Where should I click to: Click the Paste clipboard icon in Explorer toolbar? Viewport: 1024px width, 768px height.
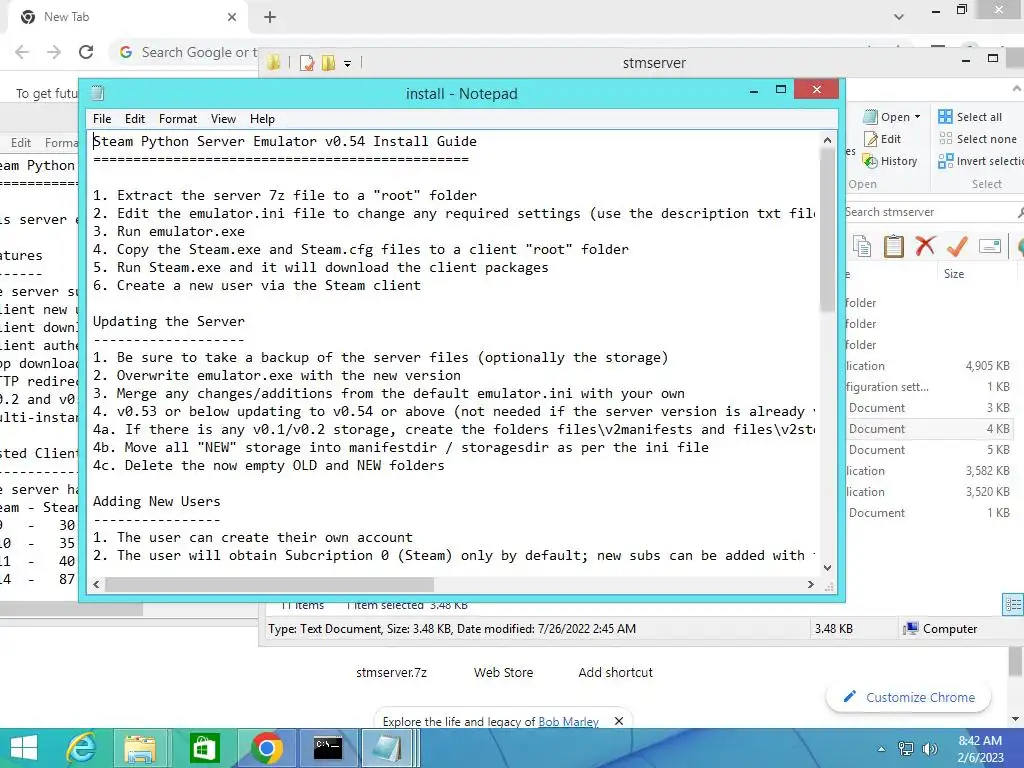893,246
